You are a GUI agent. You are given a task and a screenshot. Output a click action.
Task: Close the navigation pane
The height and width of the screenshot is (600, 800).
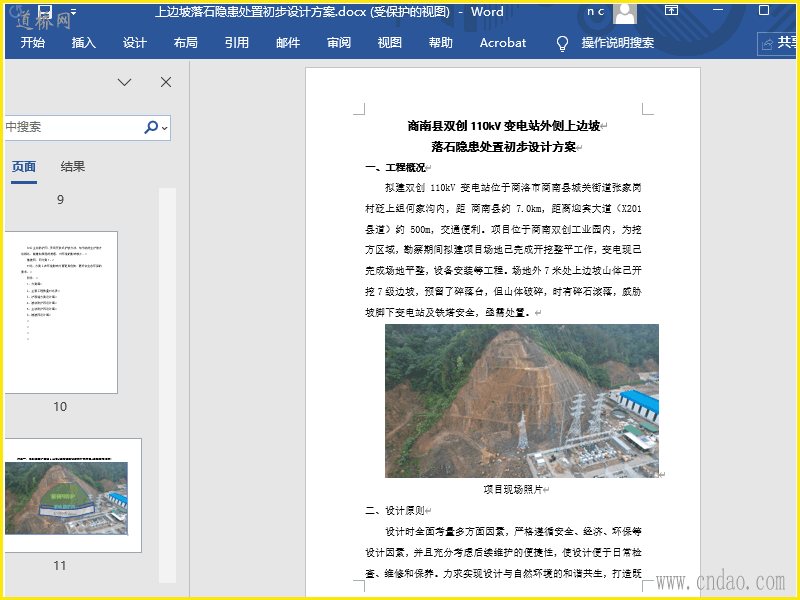pyautogui.click(x=166, y=82)
